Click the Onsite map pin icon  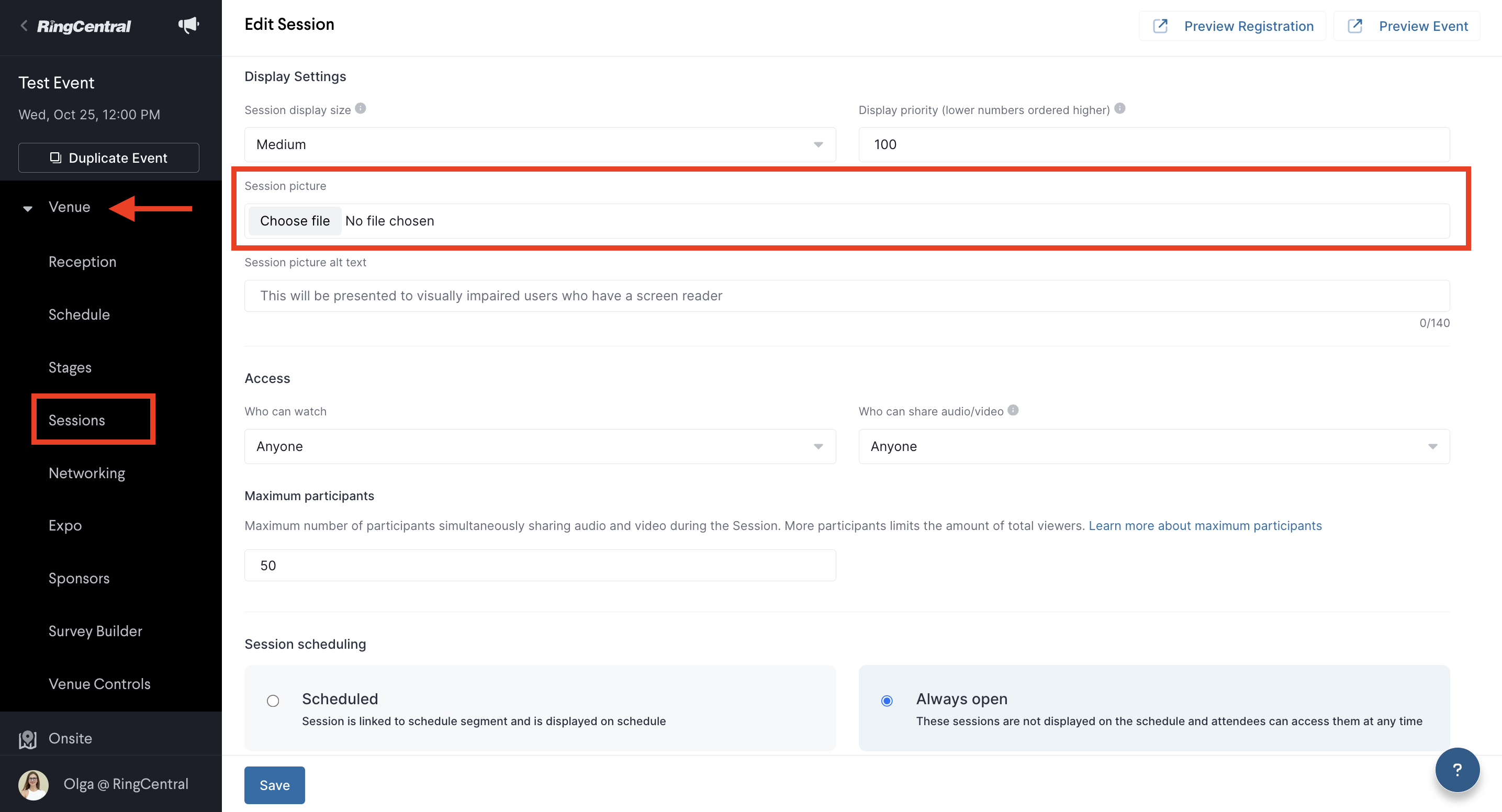28,739
